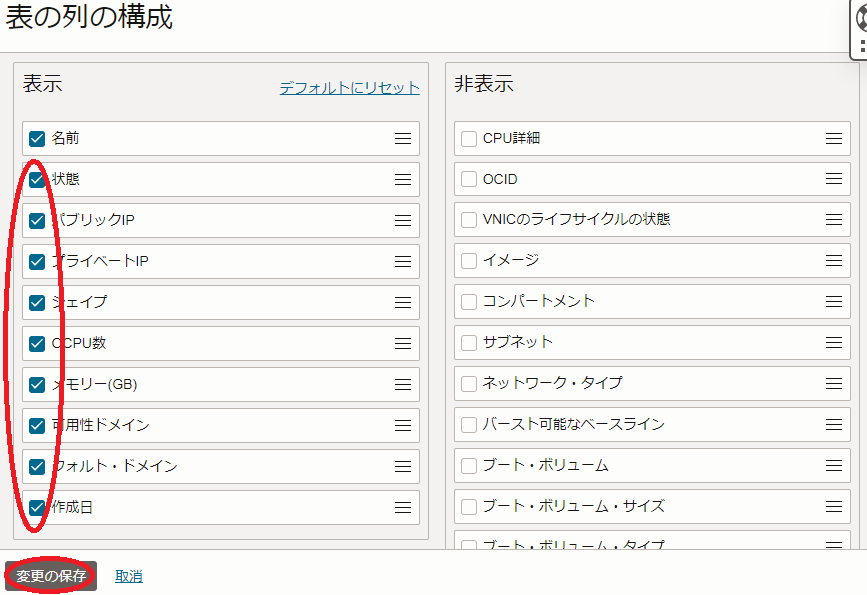Click the drag handle for イメージ row
Viewport: 867px width, 595px height.
coord(834,261)
